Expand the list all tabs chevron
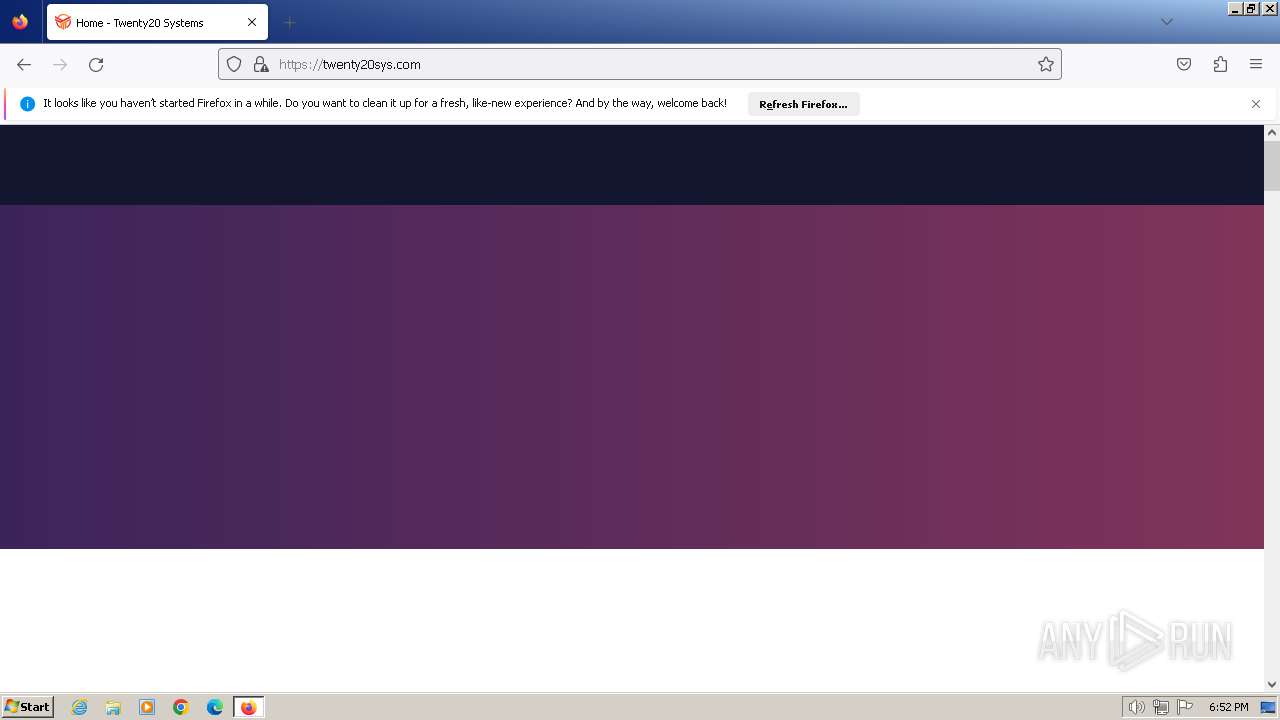Viewport: 1280px width, 720px height. pyautogui.click(x=1166, y=22)
